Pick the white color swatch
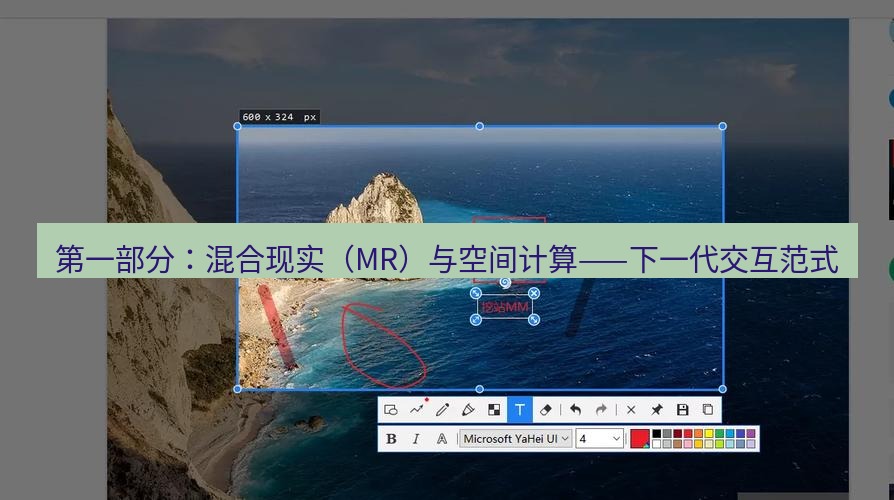Screen dimensions: 894x500 tap(657, 444)
